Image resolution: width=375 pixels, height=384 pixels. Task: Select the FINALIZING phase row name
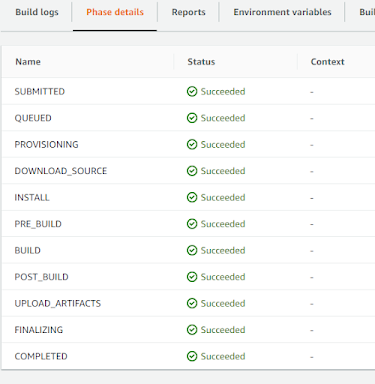39,330
